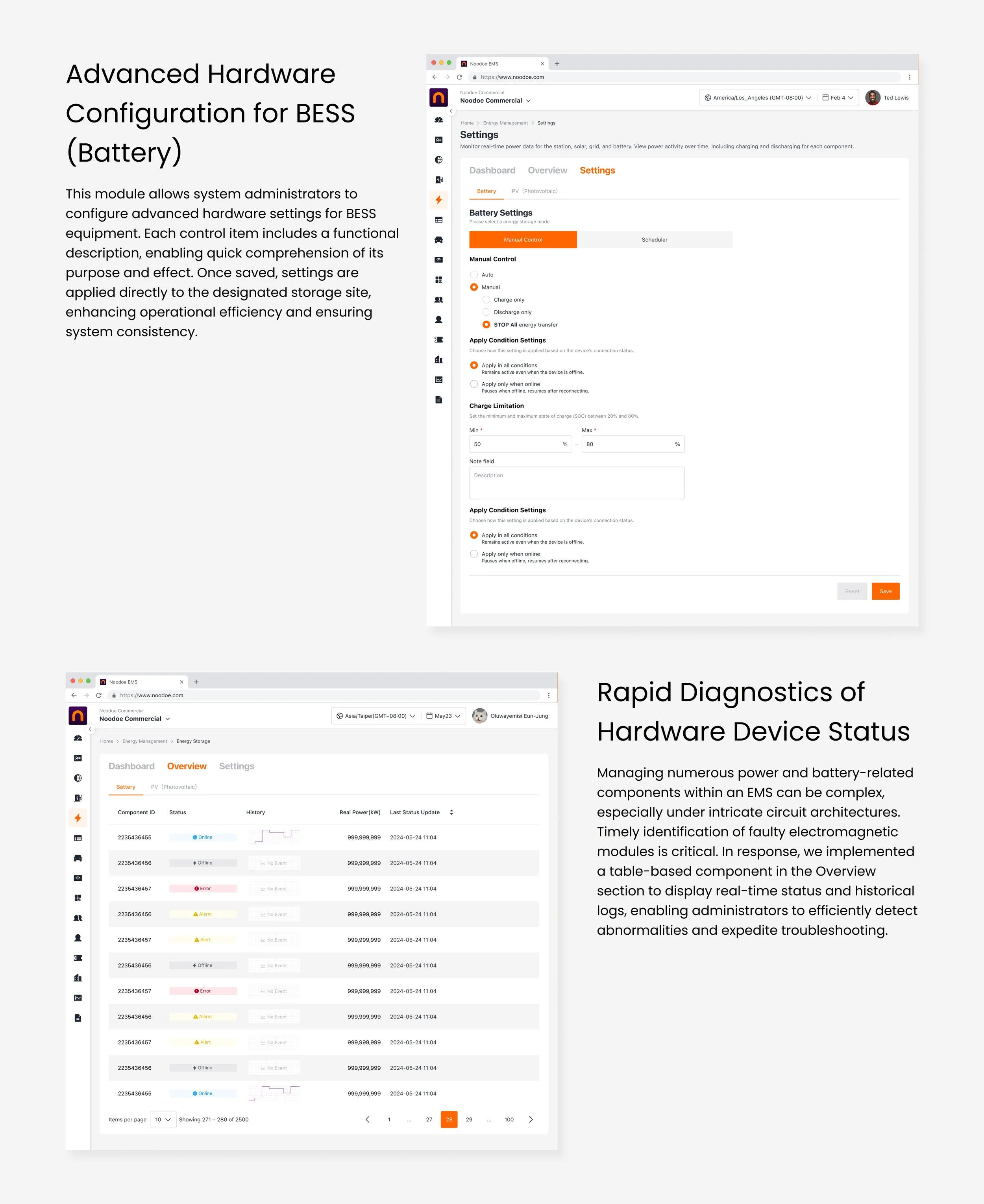Image resolution: width=984 pixels, height=1204 pixels.
Task: Click car icon in Settings window sidebar
Action: point(439,240)
